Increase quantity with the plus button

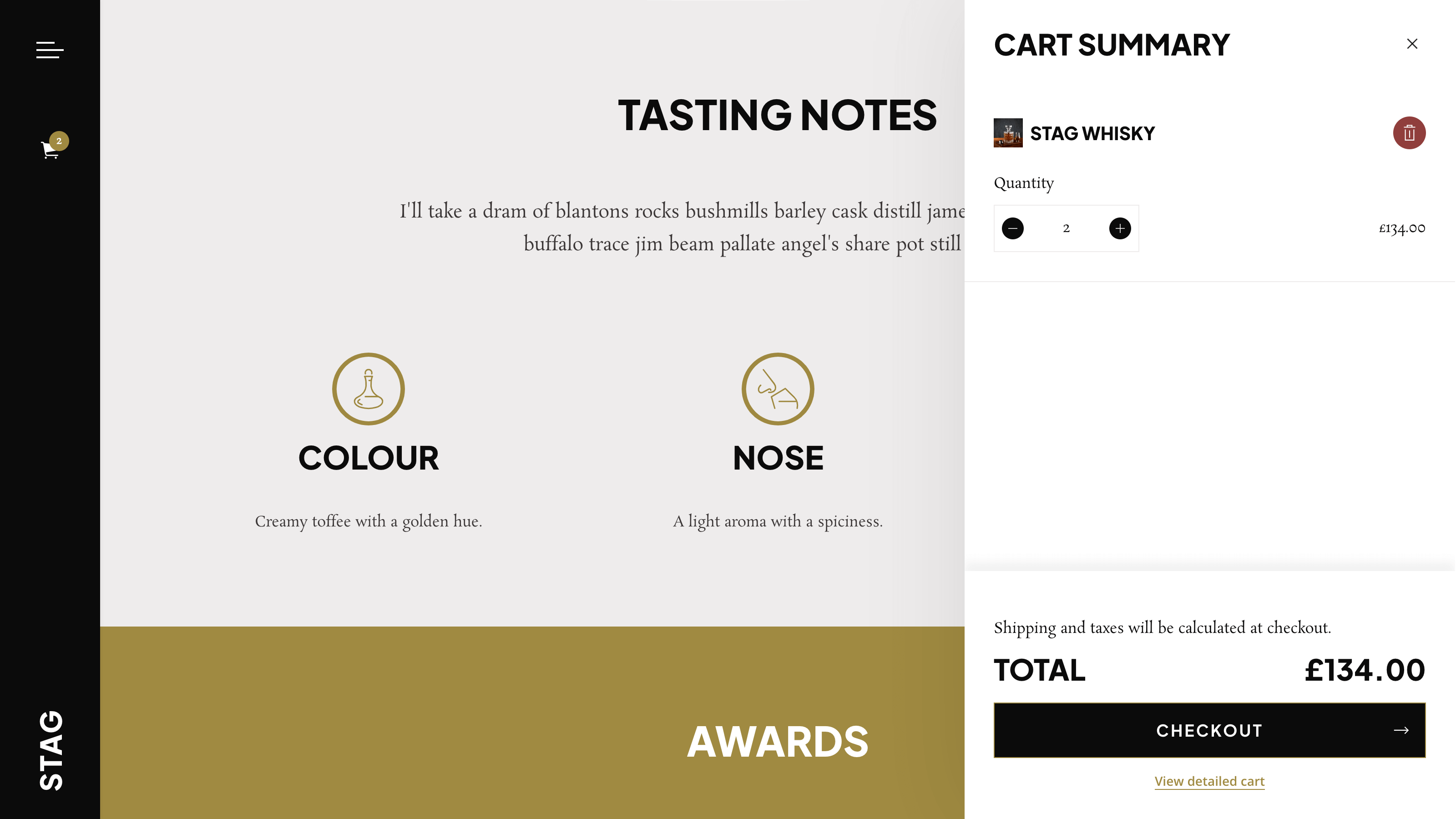coord(1119,228)
